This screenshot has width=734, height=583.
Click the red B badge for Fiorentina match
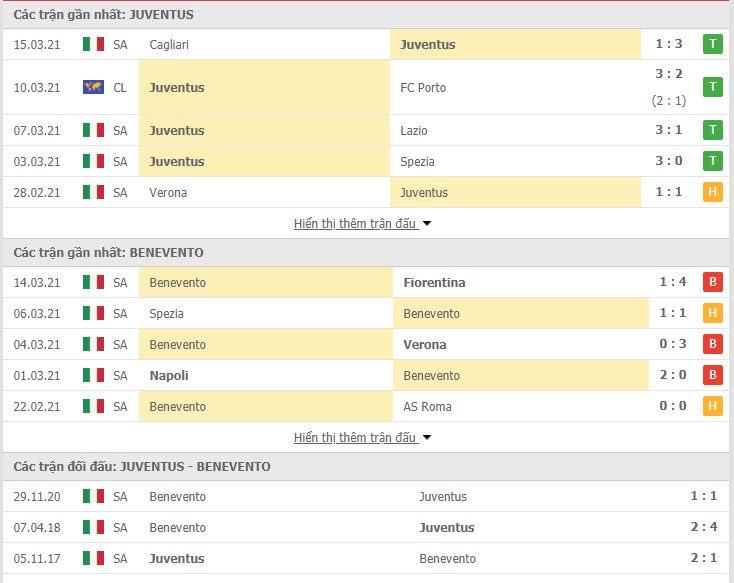[x=712, y=282]
